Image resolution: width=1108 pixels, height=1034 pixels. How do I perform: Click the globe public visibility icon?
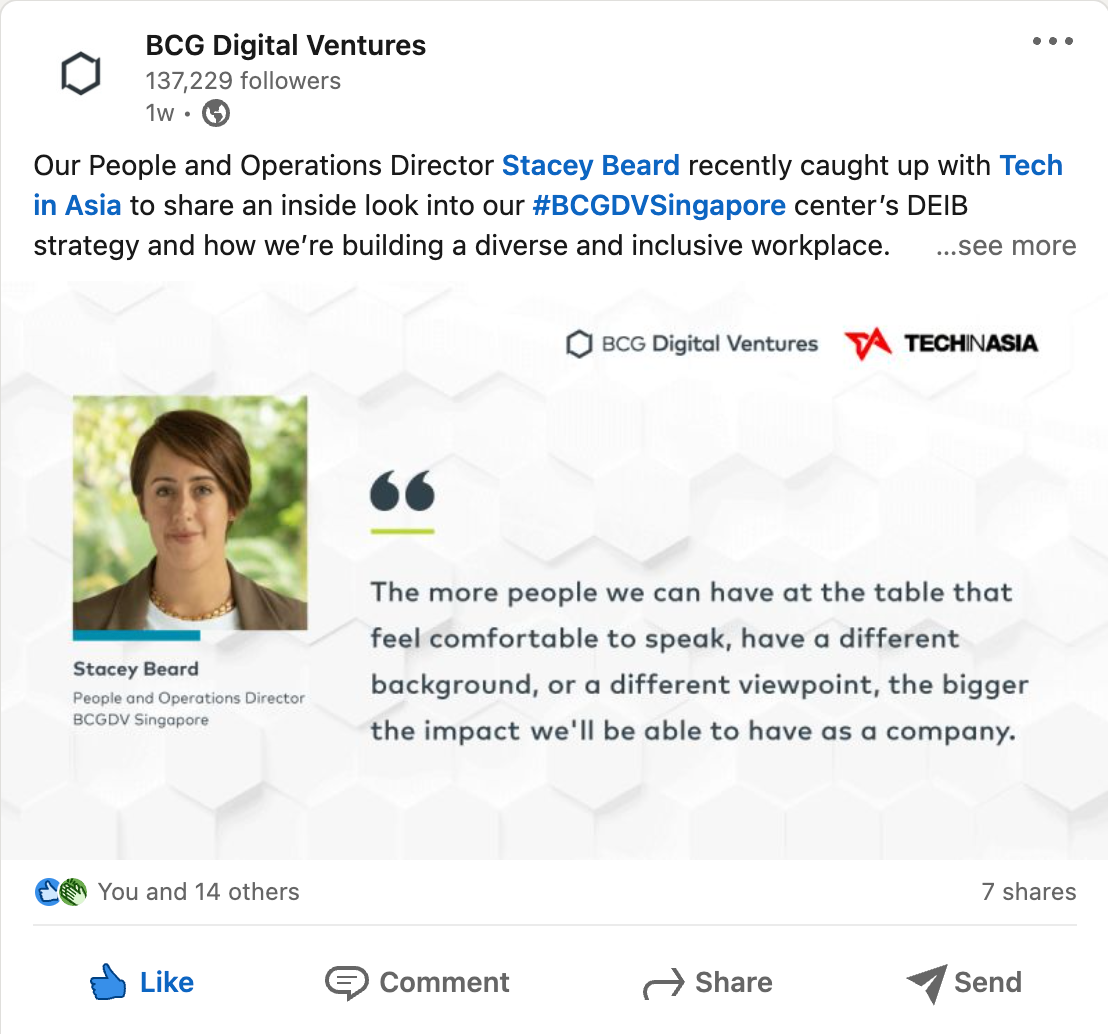(216, 113)
